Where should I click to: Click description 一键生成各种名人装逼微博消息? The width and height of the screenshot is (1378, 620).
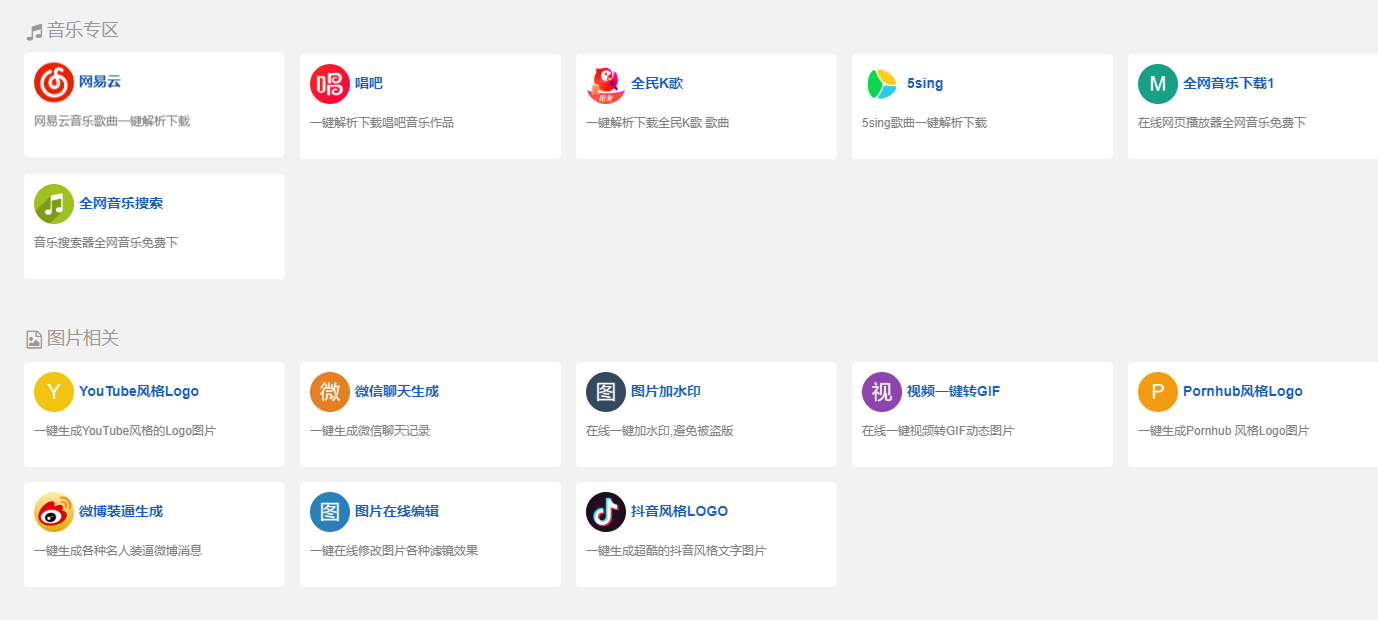coord(118,552)
